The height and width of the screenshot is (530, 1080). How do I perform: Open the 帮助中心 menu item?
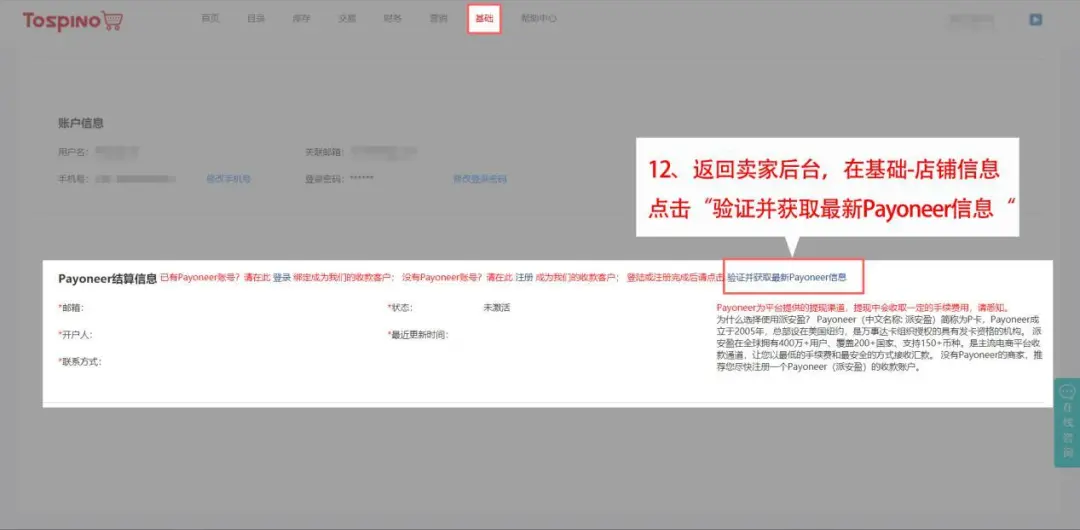pyautogui.click(x=539, y=19)
